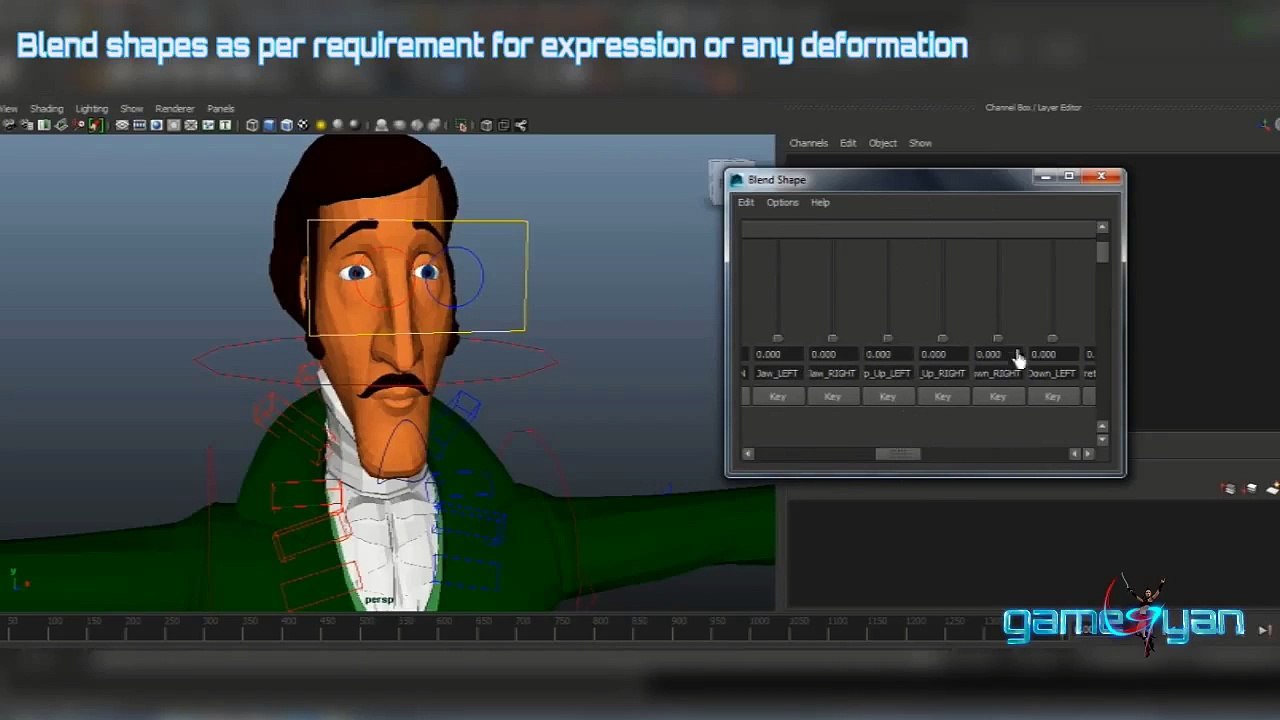The height and width of the screenshot is (720, 1280).
Task: Toggle the High Quality rendering sphere icon
Action: [354, 125]
